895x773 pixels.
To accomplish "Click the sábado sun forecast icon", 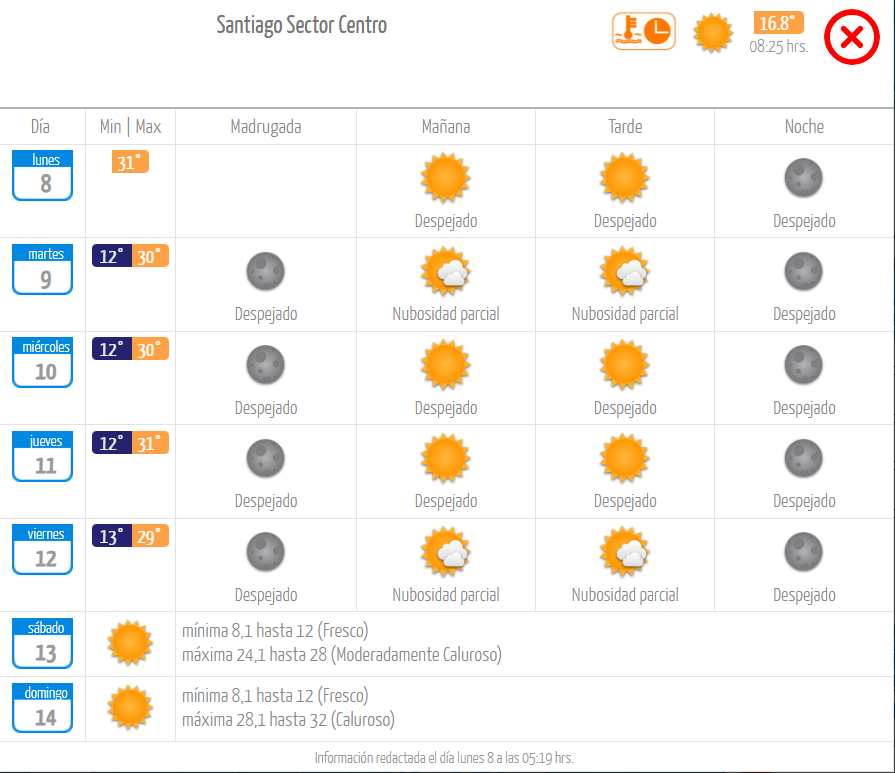I will pyautogui.click(x=130, y=643).
